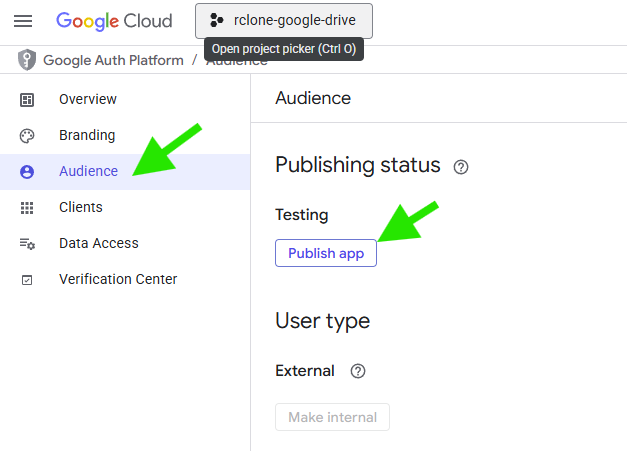Click the Clients grid icon
Image resolution: width=627 pixels, height=451 pixels.
pyautogui.click(x=27, y=208)
